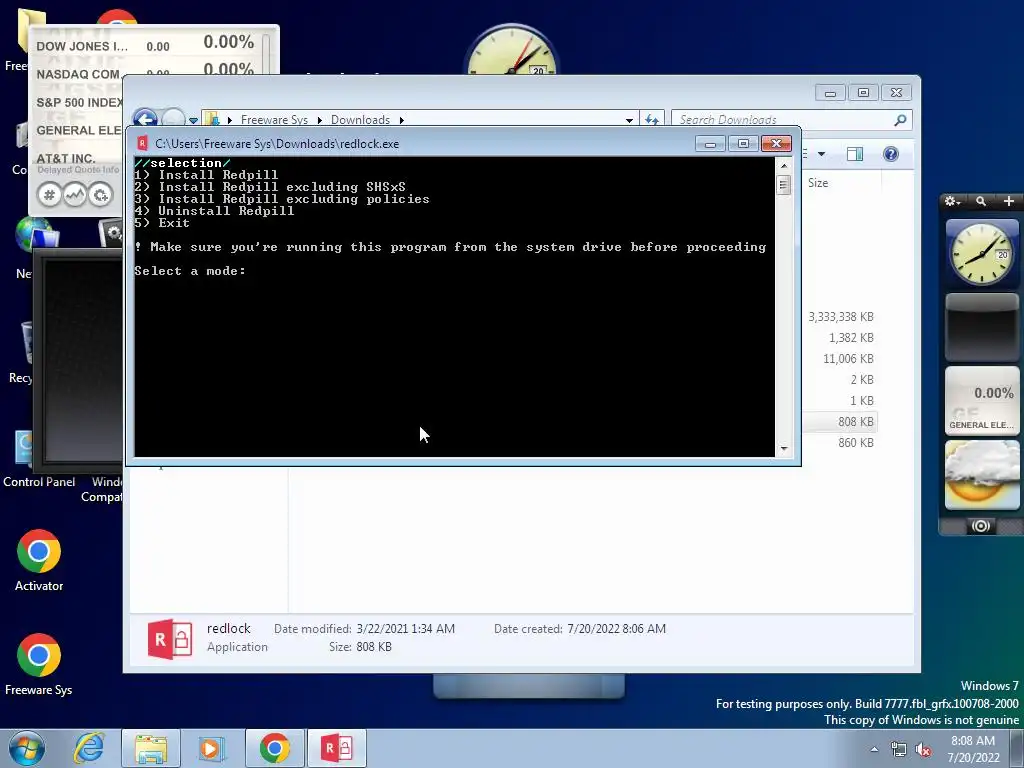Select the file sized 860 KB

pyautogui.click(x=856, y=443)
